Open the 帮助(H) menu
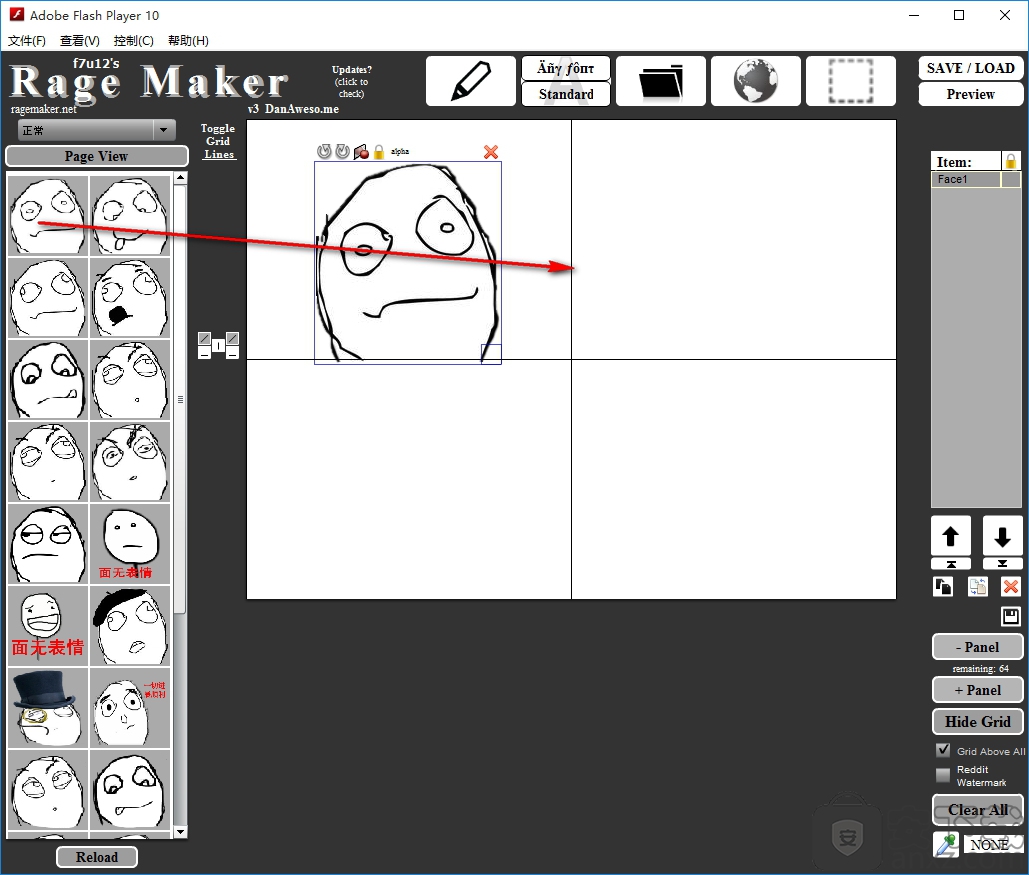Viewport: 1029px width, 875px height. [188, 41]
